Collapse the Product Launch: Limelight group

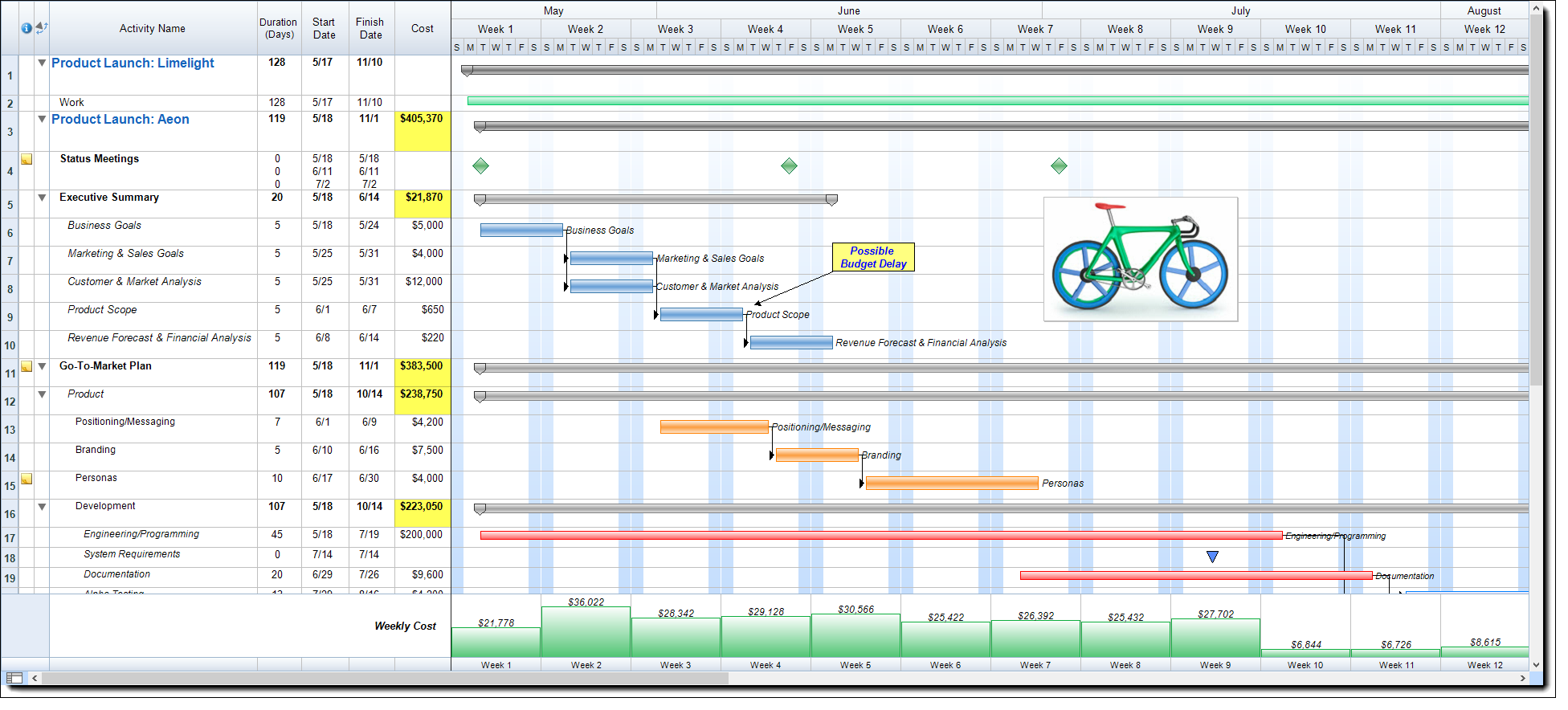(x=42, y=63)
